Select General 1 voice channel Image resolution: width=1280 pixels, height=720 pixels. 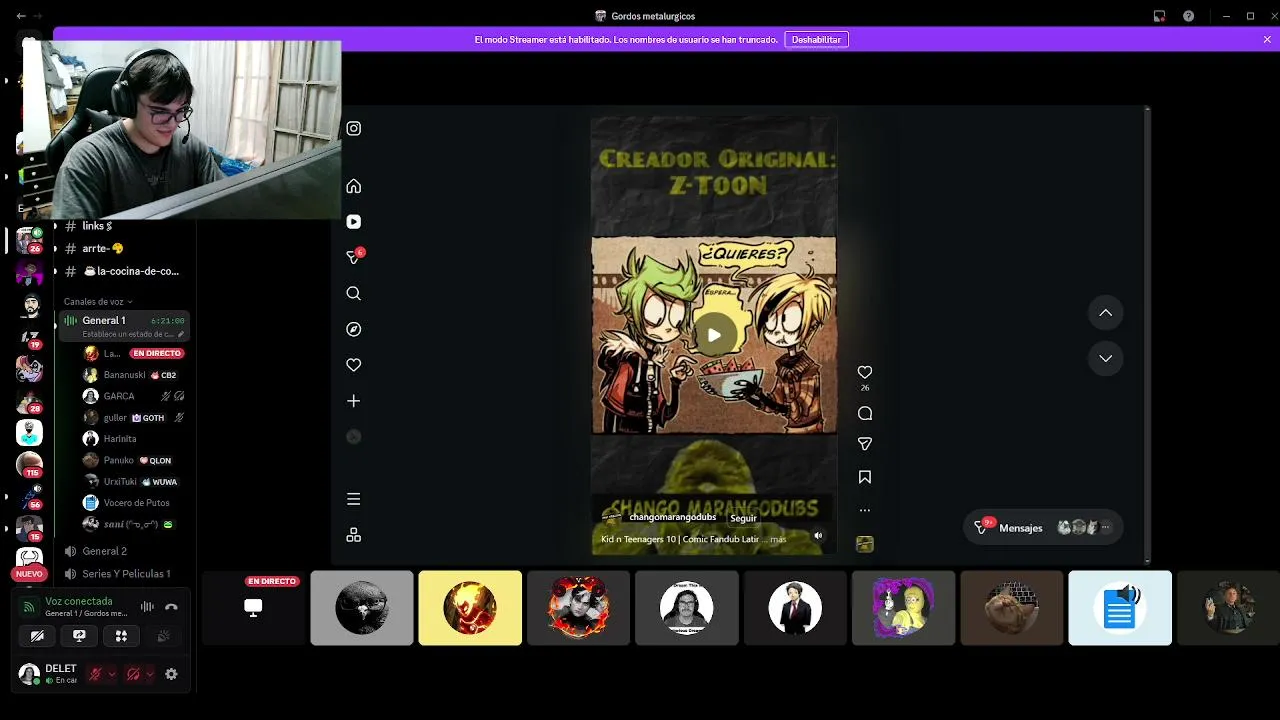[x=122, y=320]
